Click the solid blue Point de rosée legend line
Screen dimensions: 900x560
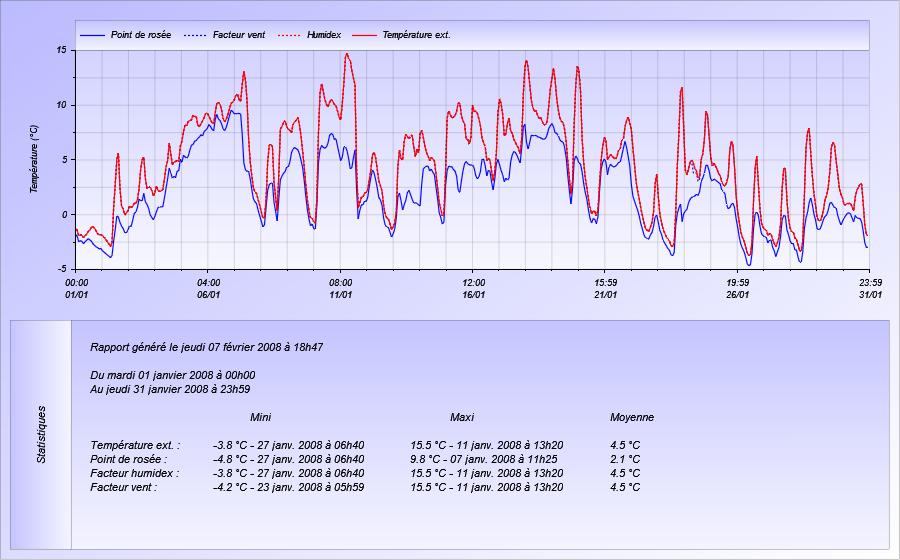[92, 35]
